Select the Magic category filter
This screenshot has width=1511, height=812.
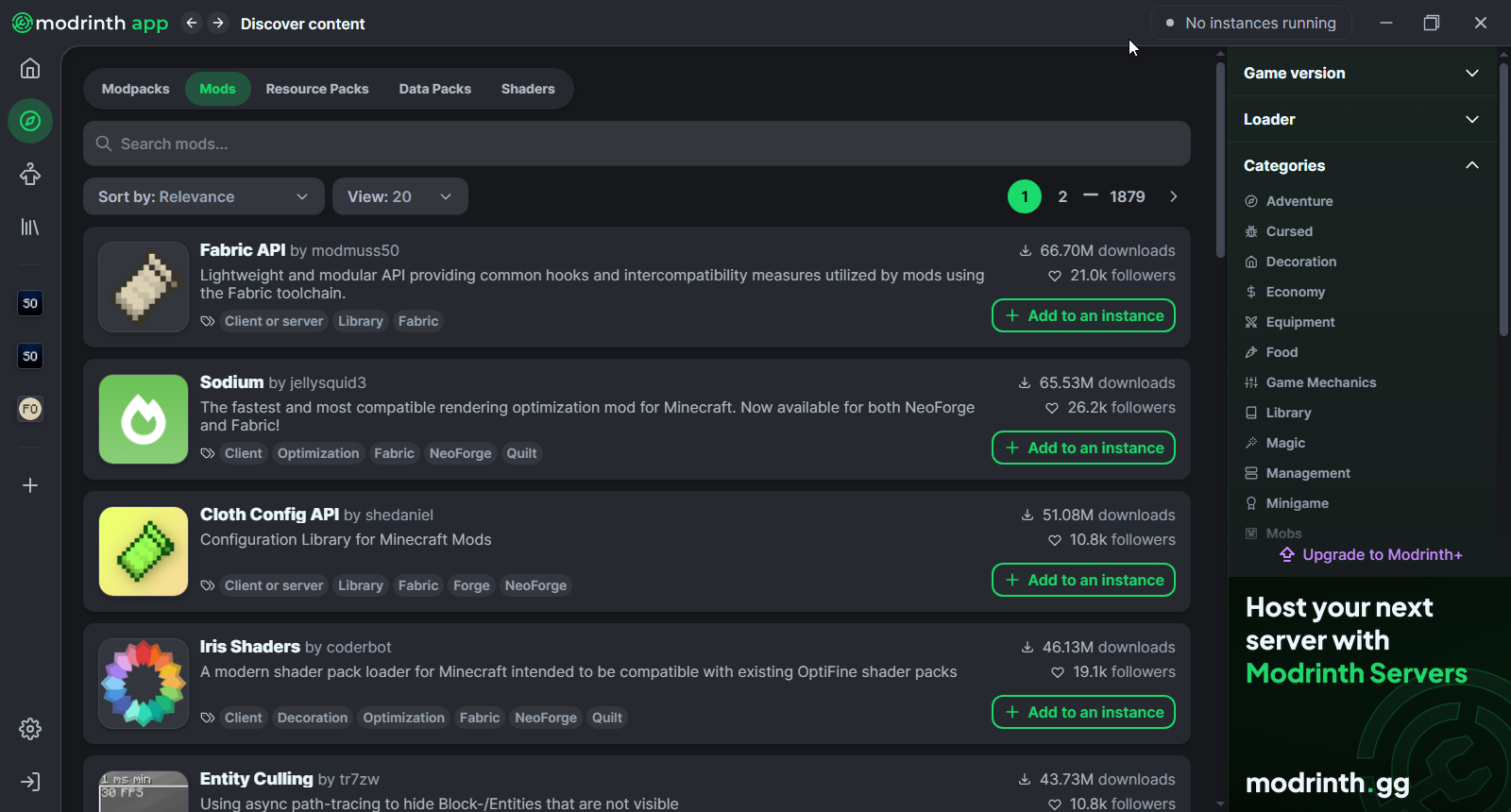(1275, 443)
